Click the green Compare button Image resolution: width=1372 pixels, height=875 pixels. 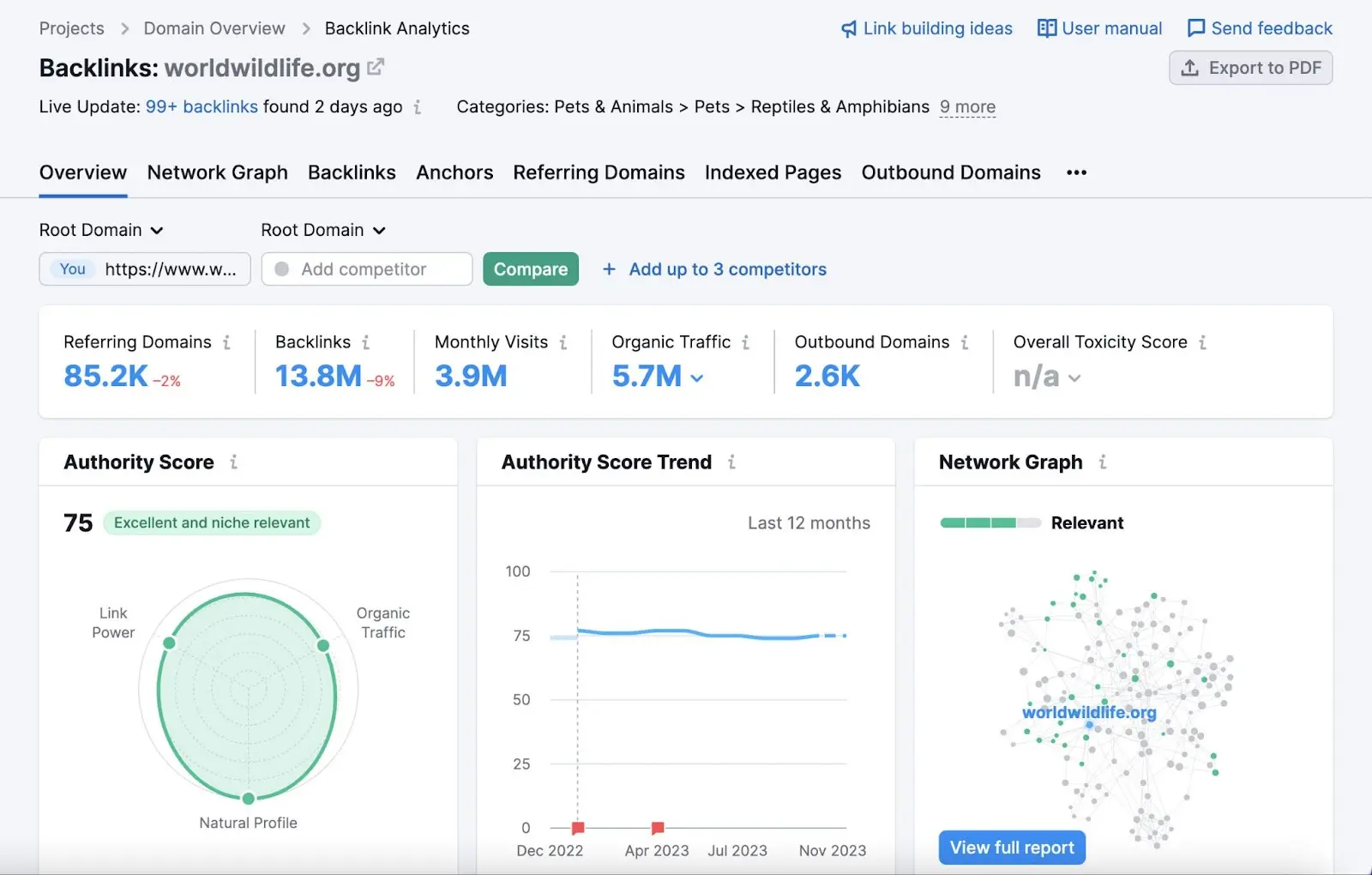coord(531,269)
